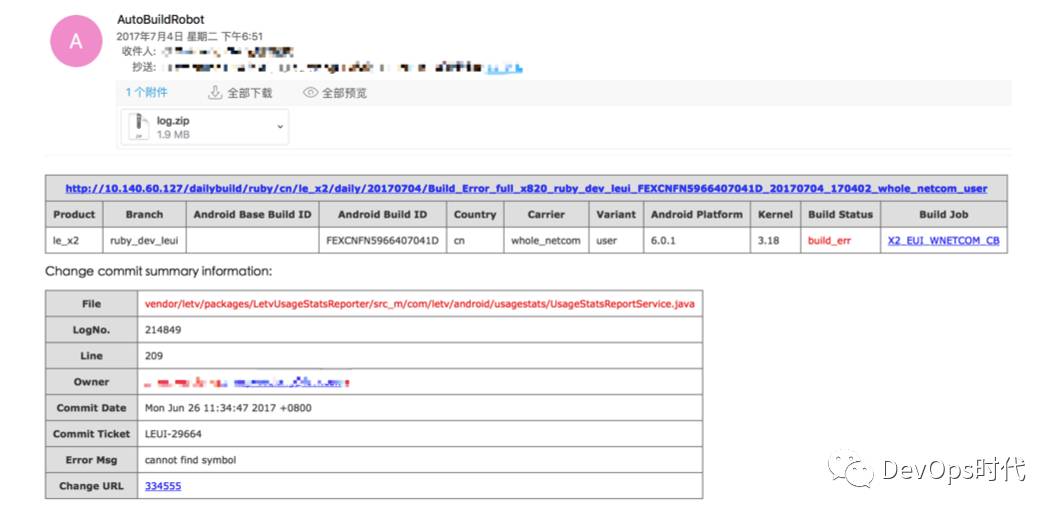Select the ruby_dev_leui branch cell

(x=144, y=241)
